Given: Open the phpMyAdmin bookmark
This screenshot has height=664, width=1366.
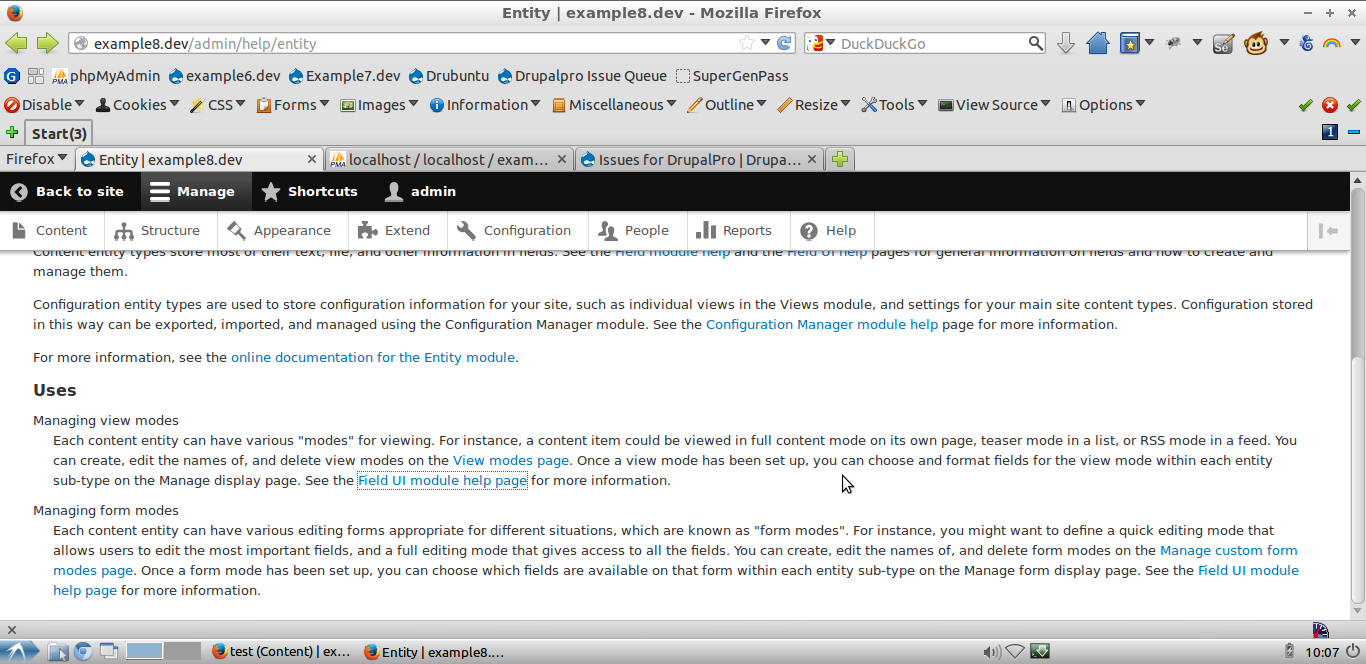Looking at the screenshot, I should [x=106, y=76].
